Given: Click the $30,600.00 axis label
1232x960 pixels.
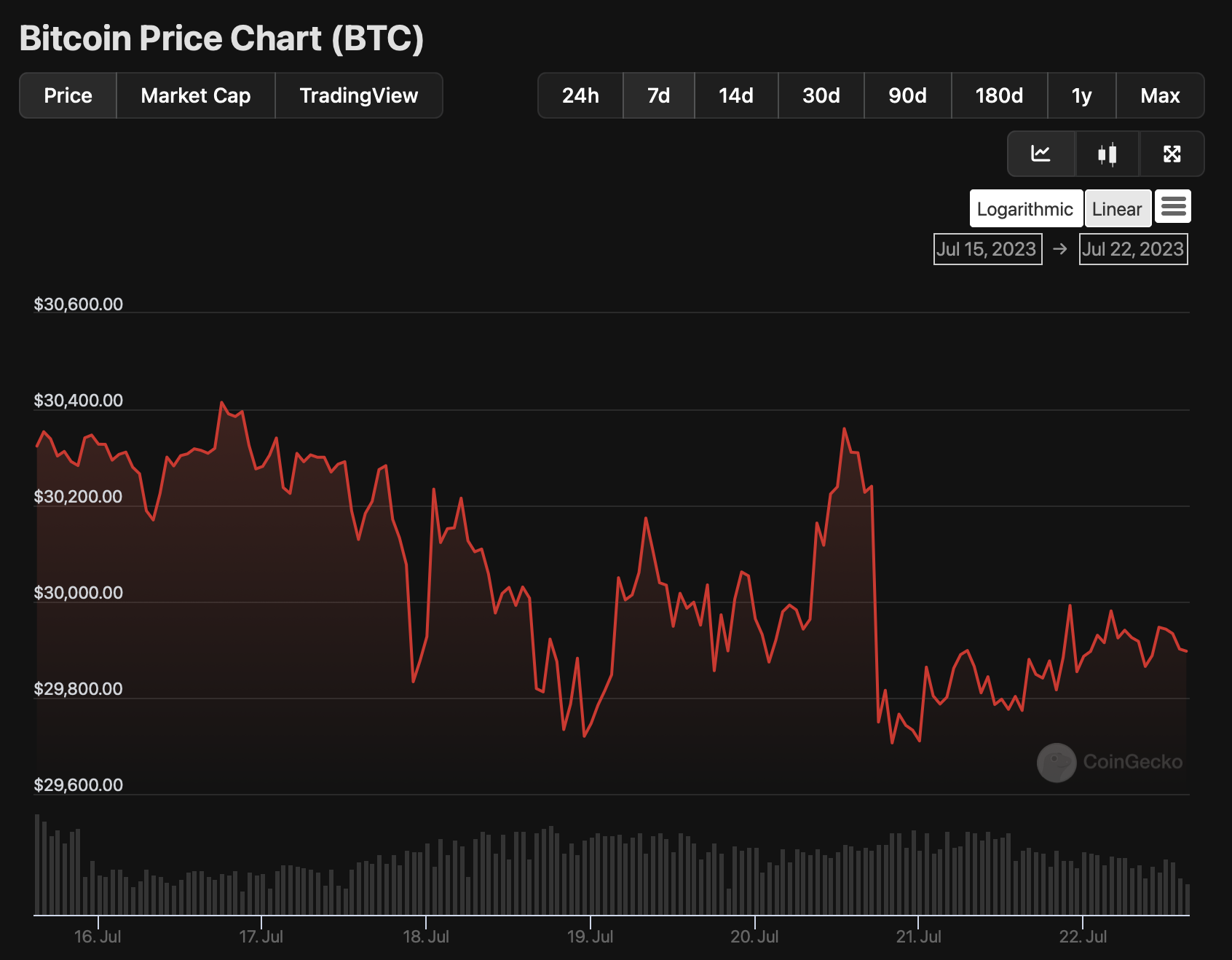Looking at the screenshot, I should 79,304.
